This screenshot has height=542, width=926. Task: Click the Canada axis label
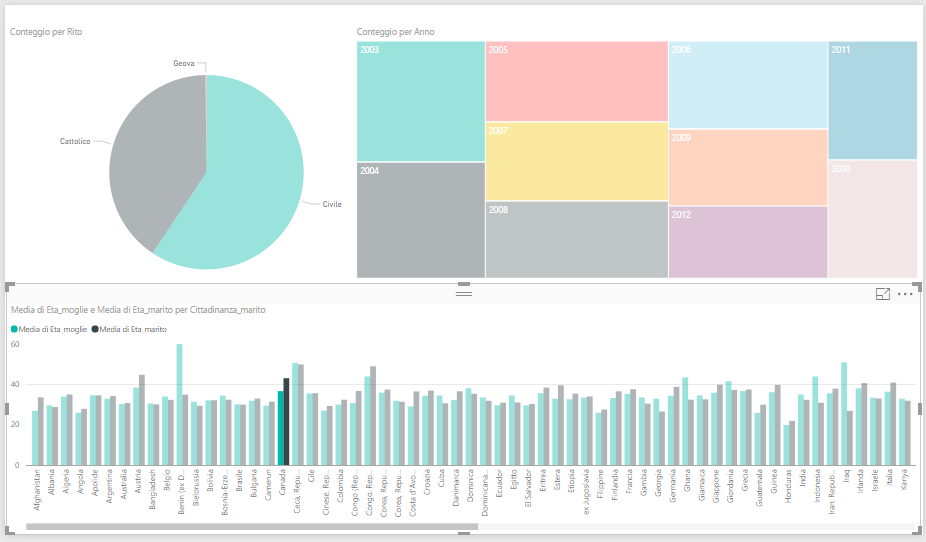pyautogui.click(x=282, y=482)
